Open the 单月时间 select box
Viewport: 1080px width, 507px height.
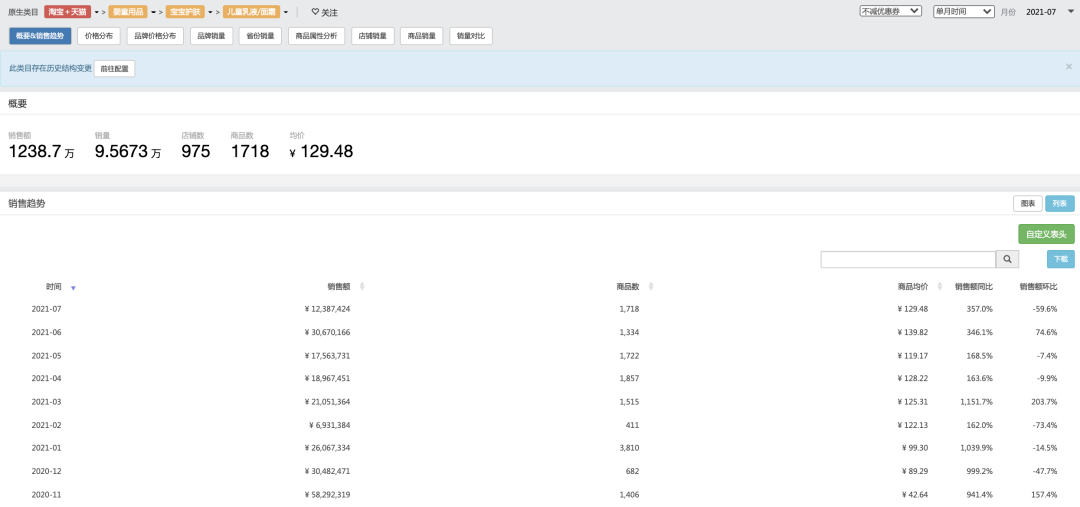point(963,11)
